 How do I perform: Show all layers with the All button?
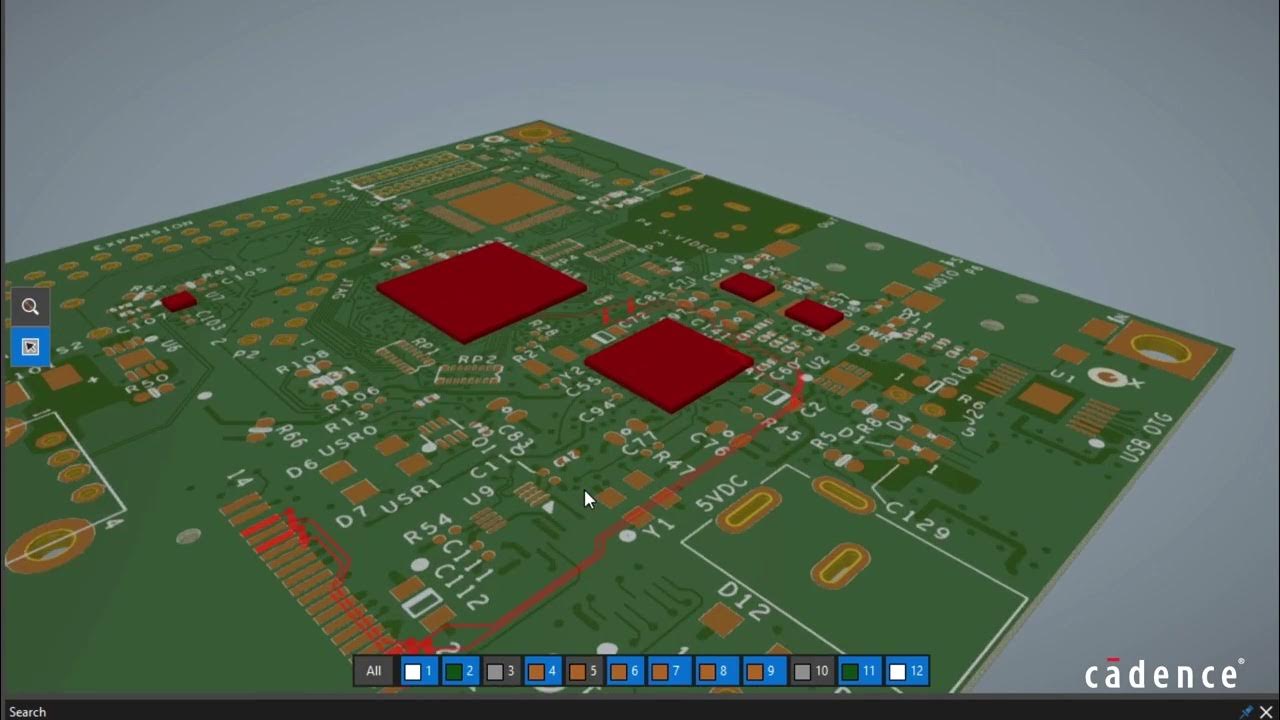pos(373,671)
